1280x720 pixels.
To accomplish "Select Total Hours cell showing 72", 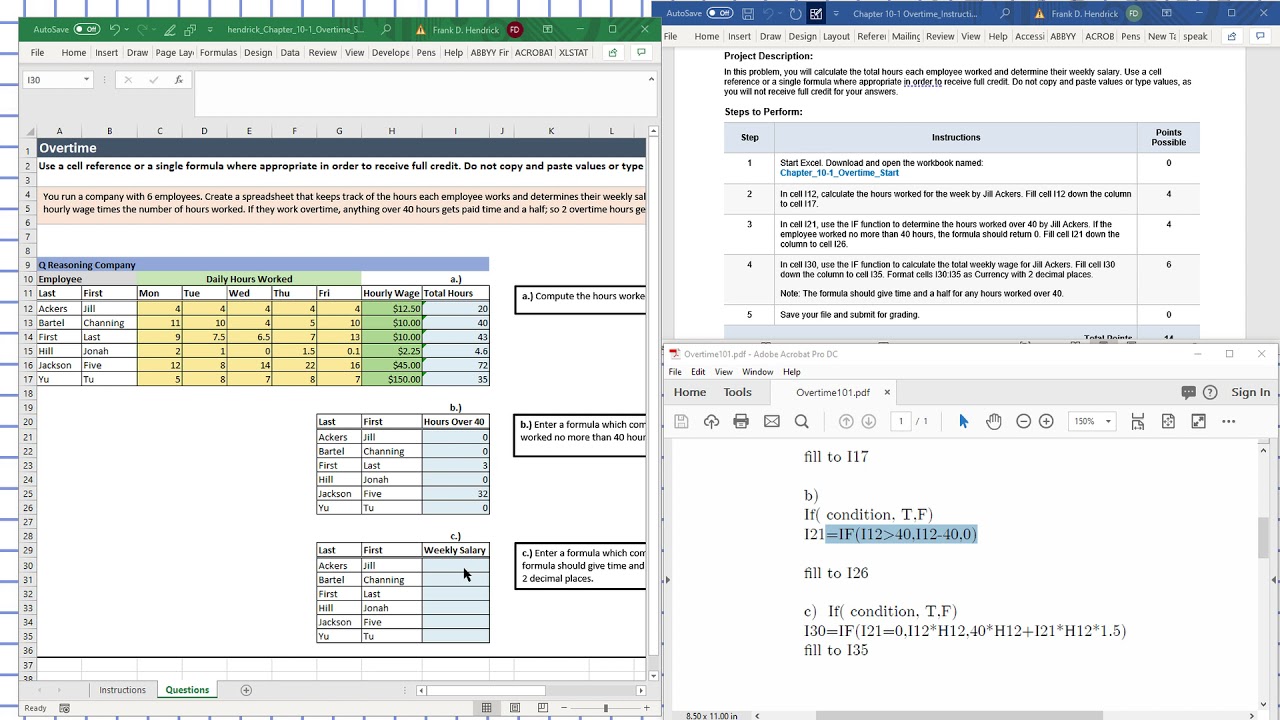I will (x=455, y=366).
